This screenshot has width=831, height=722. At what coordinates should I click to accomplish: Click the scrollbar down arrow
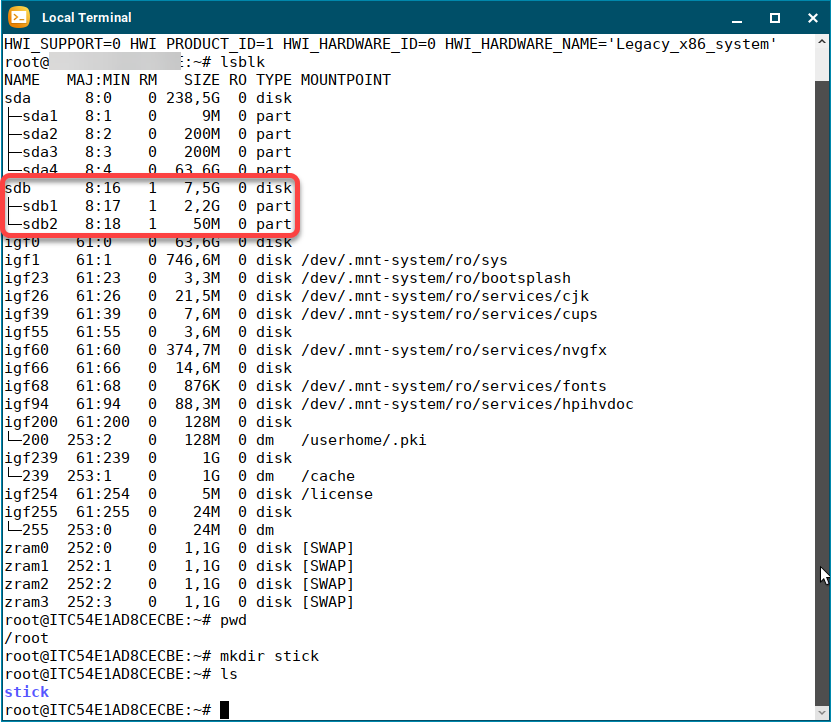822,710
